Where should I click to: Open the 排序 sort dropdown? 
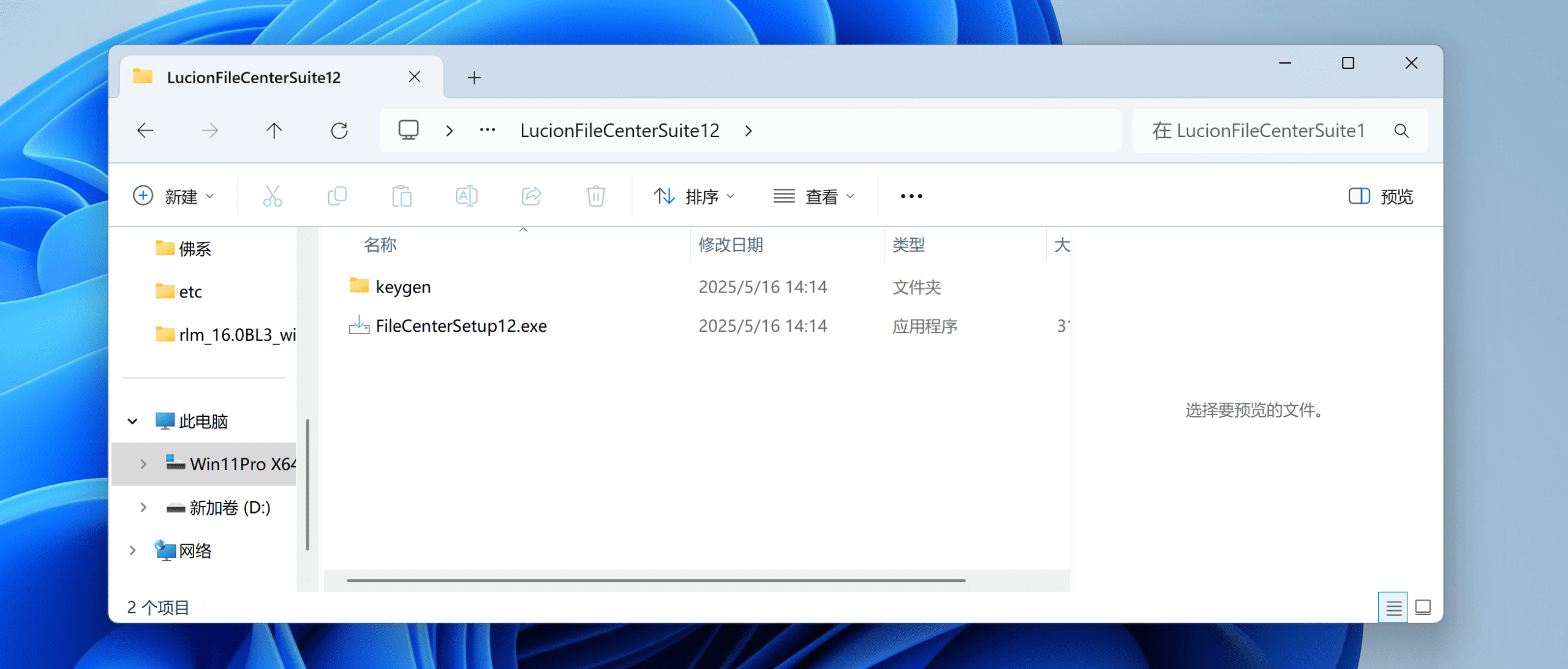click(694, 196)
